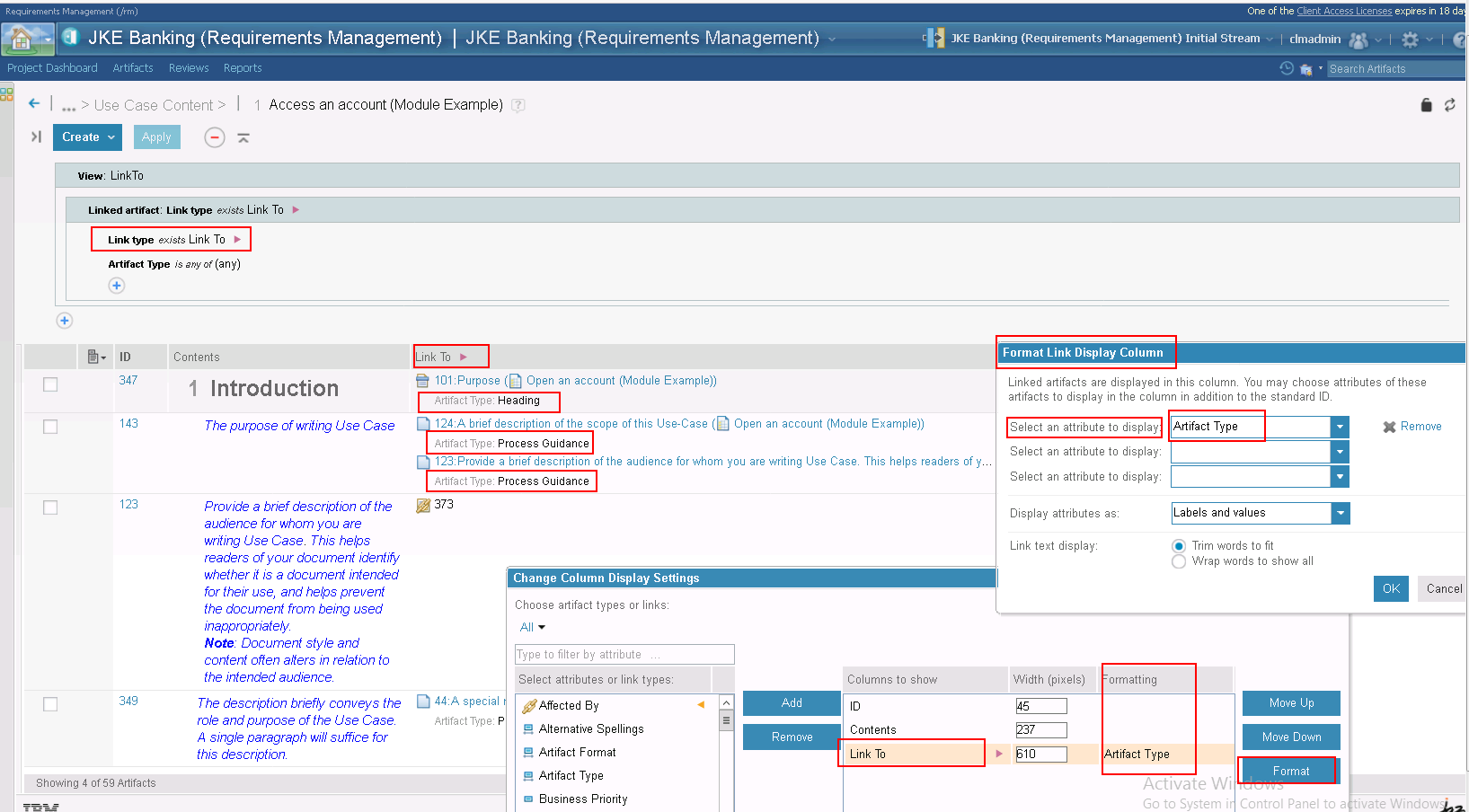Viewport: 1469px width, 812px height.
Task: Click the Link To width pixels field
Action: point(1040,755)
